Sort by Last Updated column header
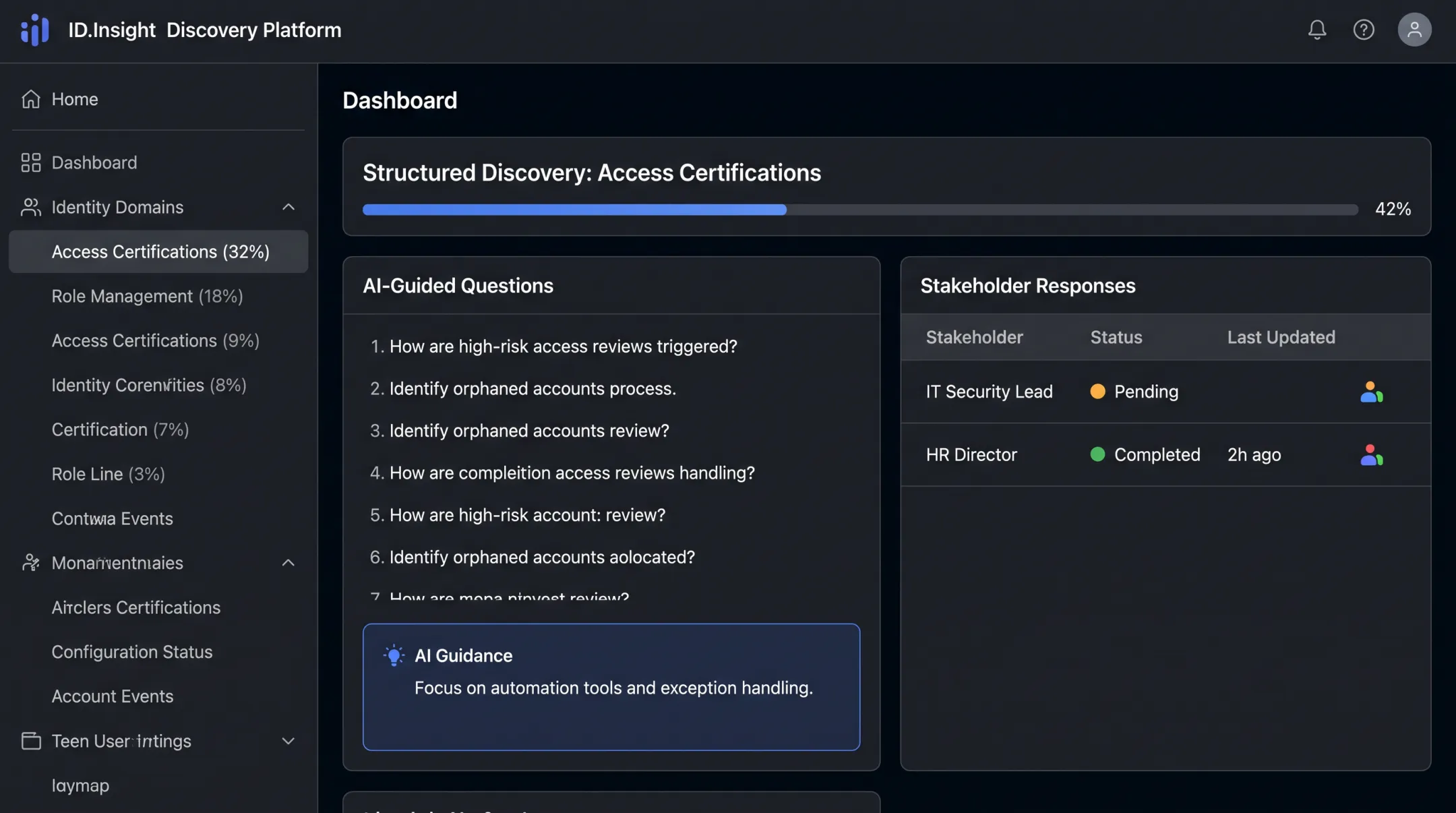 [1281, 337]
